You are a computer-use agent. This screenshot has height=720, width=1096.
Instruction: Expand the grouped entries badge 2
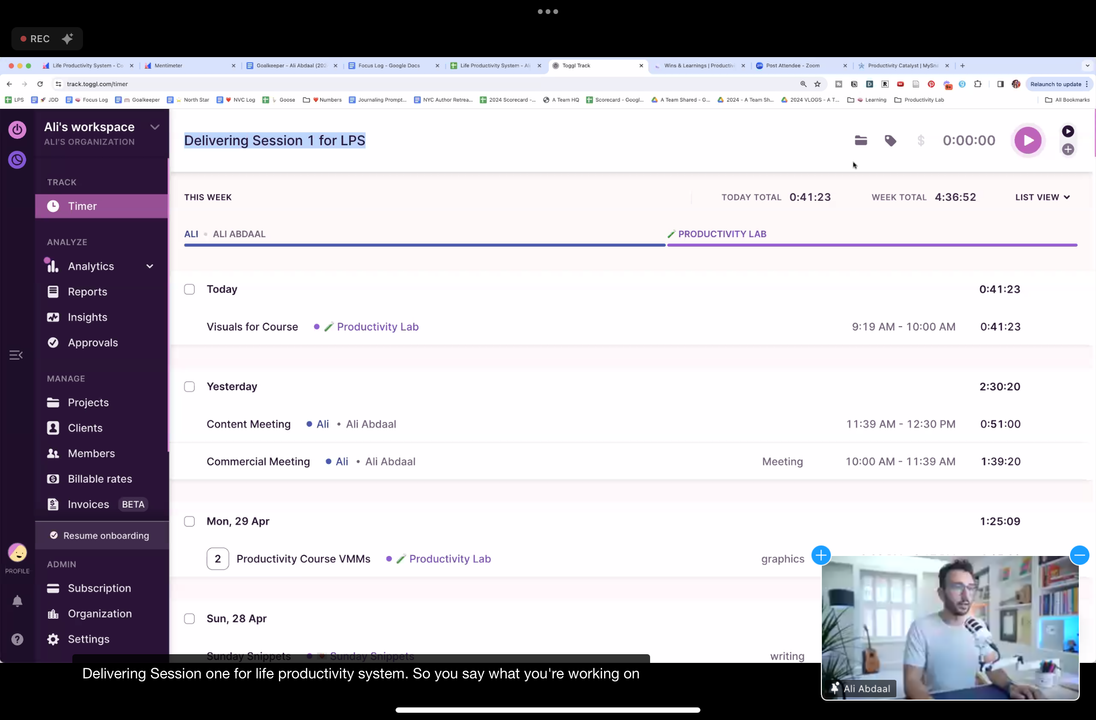coord(217,559)
